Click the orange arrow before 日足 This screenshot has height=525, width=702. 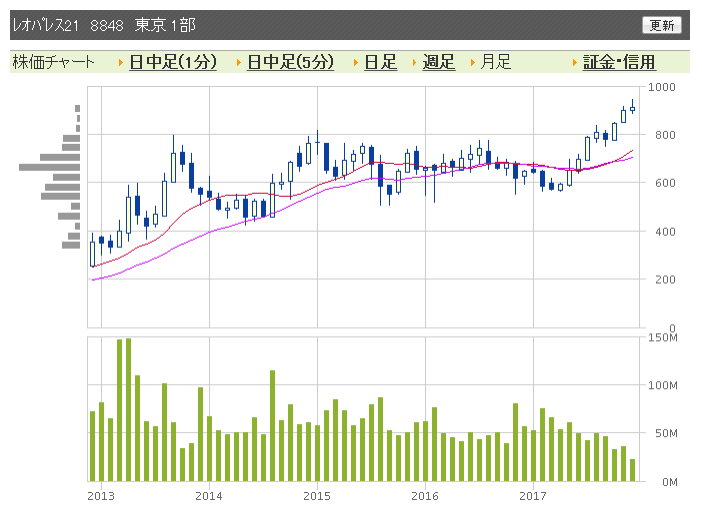pyautogui.click(x=356, y=63)
